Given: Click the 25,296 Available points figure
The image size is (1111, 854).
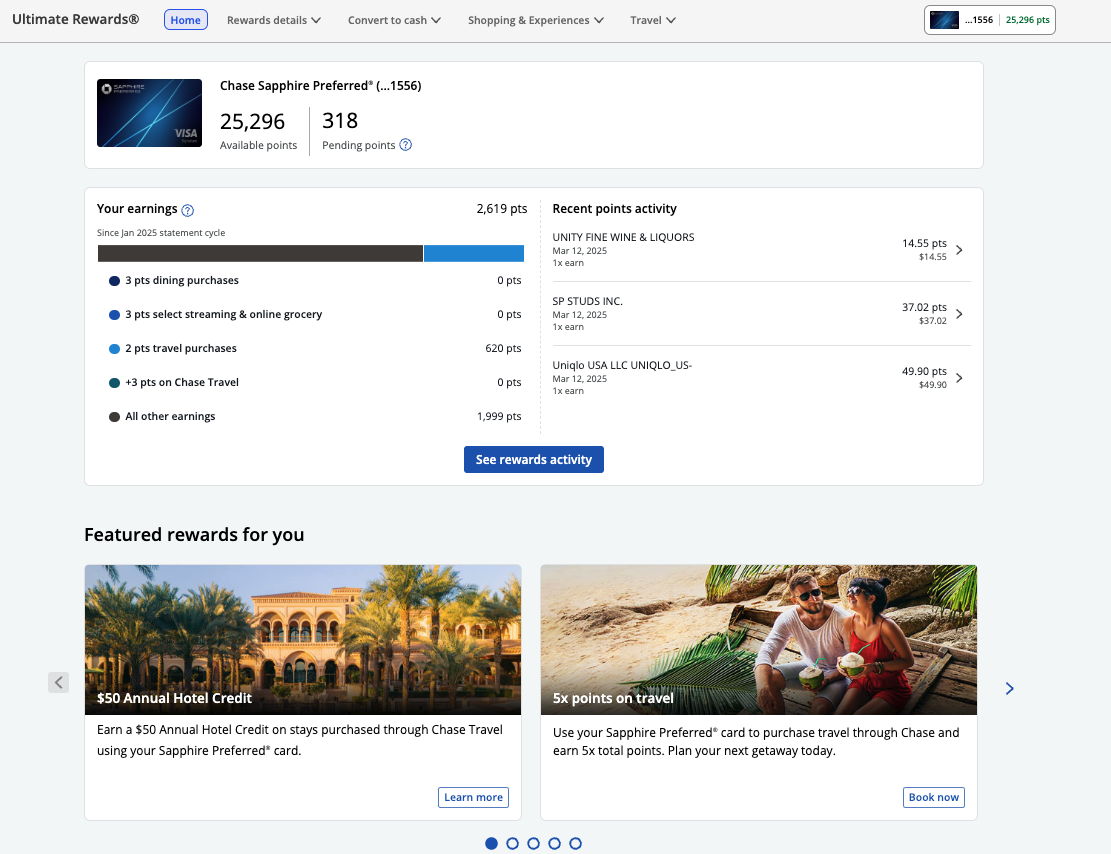Looking at the screenshot, I should pyautogui.click(x=252, y=122).
